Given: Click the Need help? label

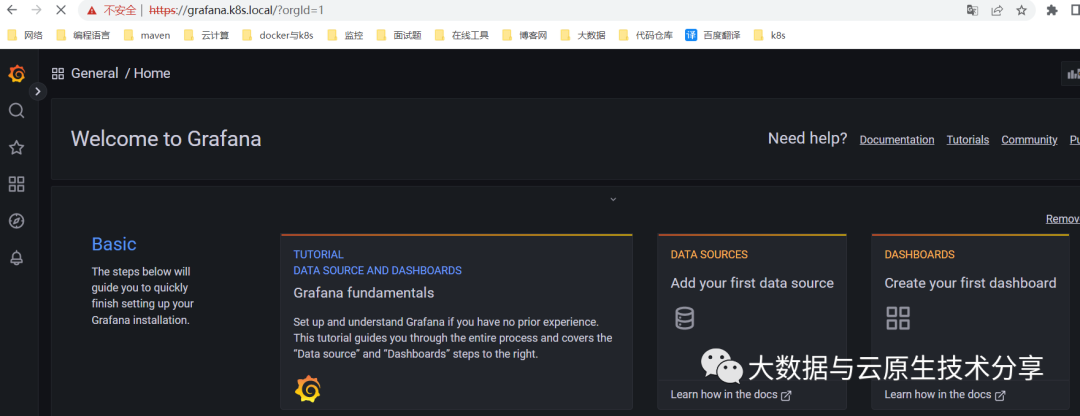Looking at the screenshot, I should pos(808,138).
